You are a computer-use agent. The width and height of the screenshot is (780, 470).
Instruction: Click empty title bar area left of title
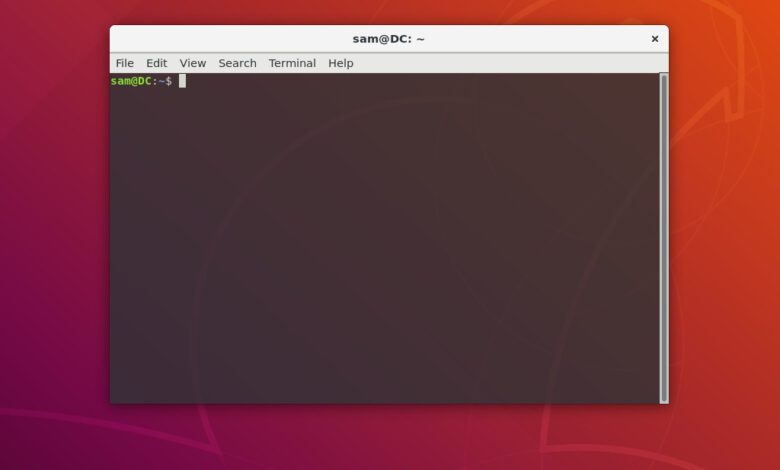tap(230, 39)
